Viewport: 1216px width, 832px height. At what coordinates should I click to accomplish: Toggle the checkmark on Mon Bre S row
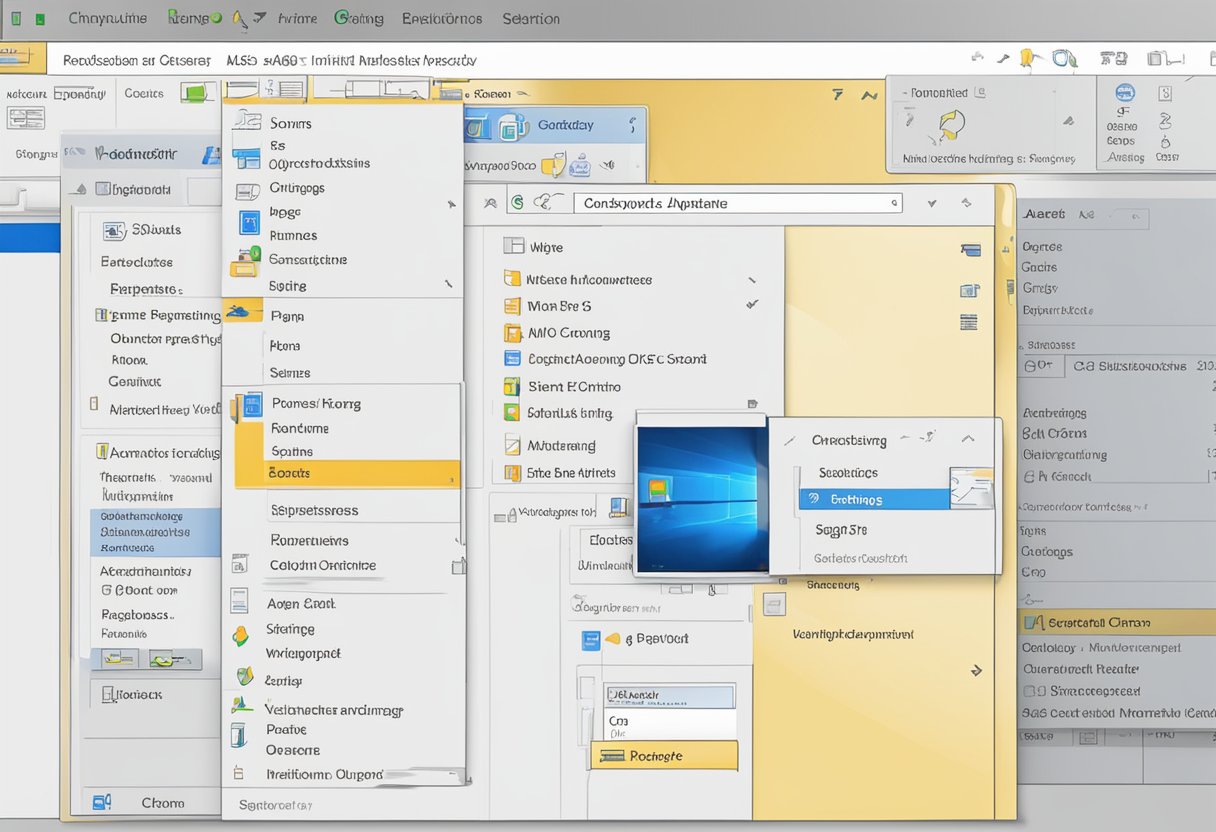point(752,305)
